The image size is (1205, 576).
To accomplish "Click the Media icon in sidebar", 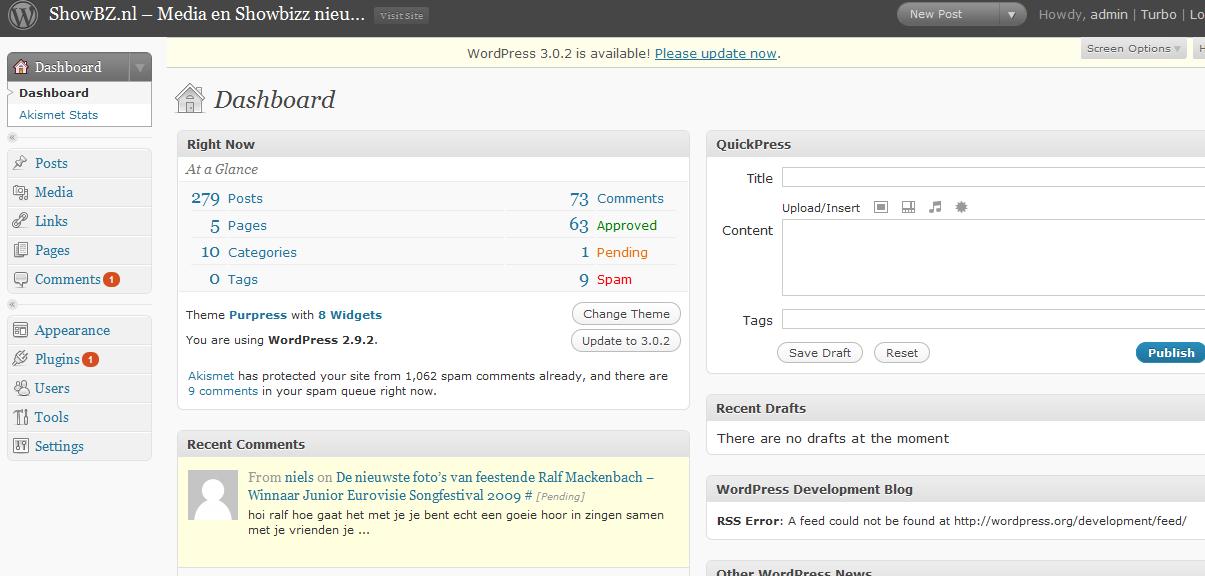I will point(21,192).
